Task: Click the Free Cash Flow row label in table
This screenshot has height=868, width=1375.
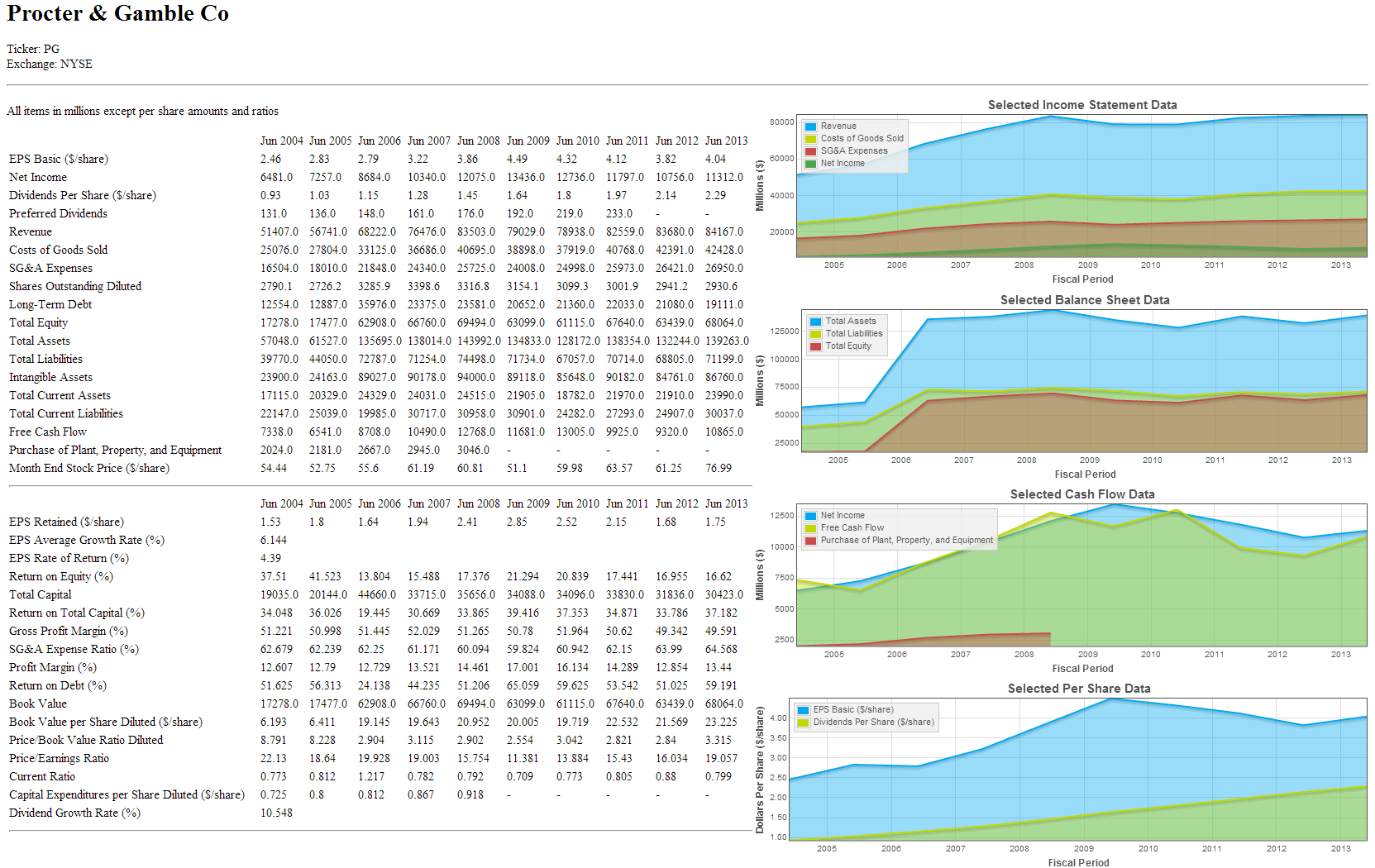Action: pyautogui.click(x=48, y=432)
